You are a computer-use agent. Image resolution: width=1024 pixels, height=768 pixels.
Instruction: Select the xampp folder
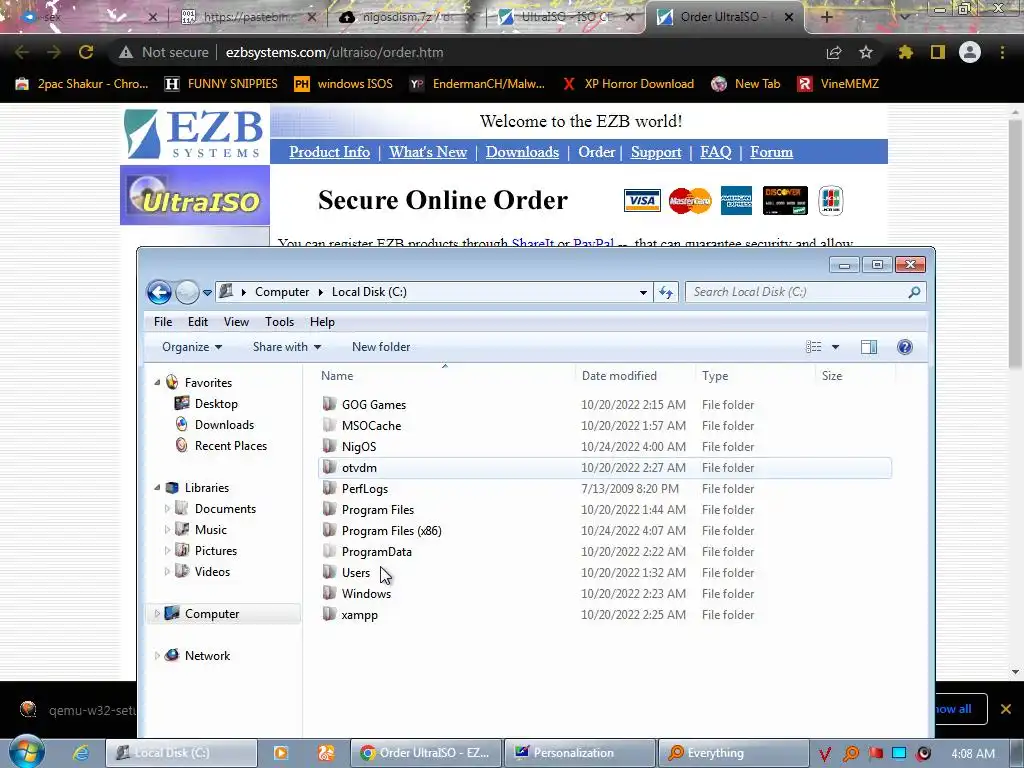pos(604,615)
